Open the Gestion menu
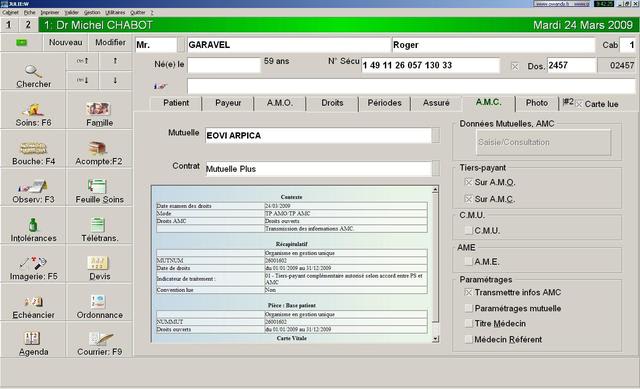The height and width of the screenshot is (389, 640). point(92,13)
